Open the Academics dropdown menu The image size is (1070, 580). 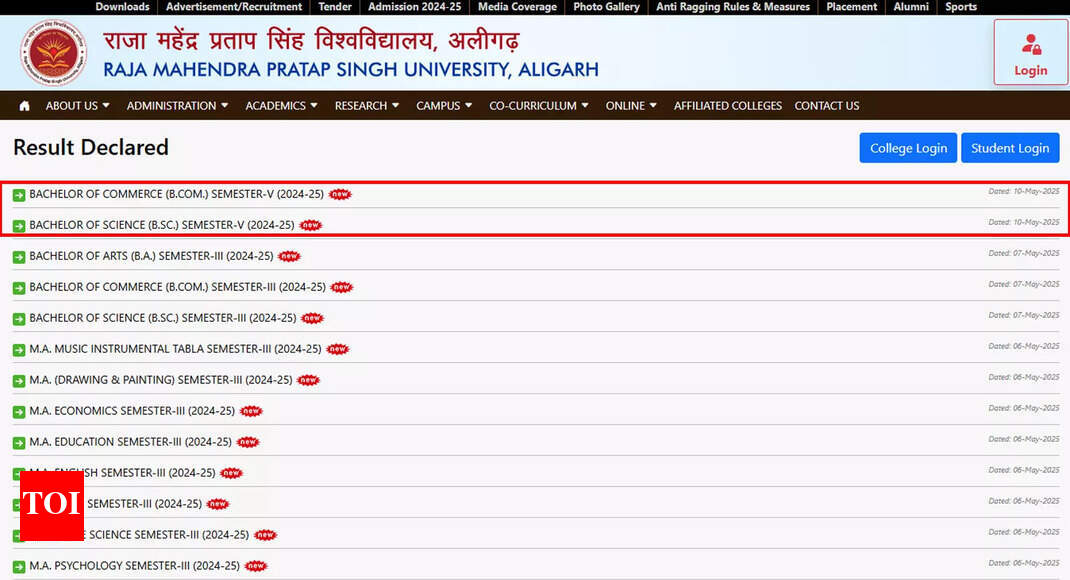281,106
